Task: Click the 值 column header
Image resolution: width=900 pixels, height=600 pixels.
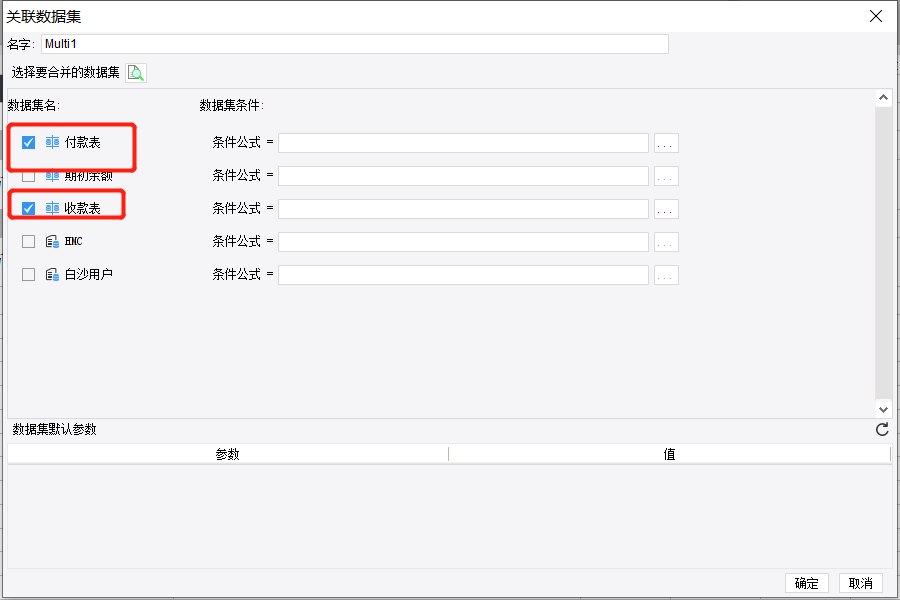Action: coord(669,454)
